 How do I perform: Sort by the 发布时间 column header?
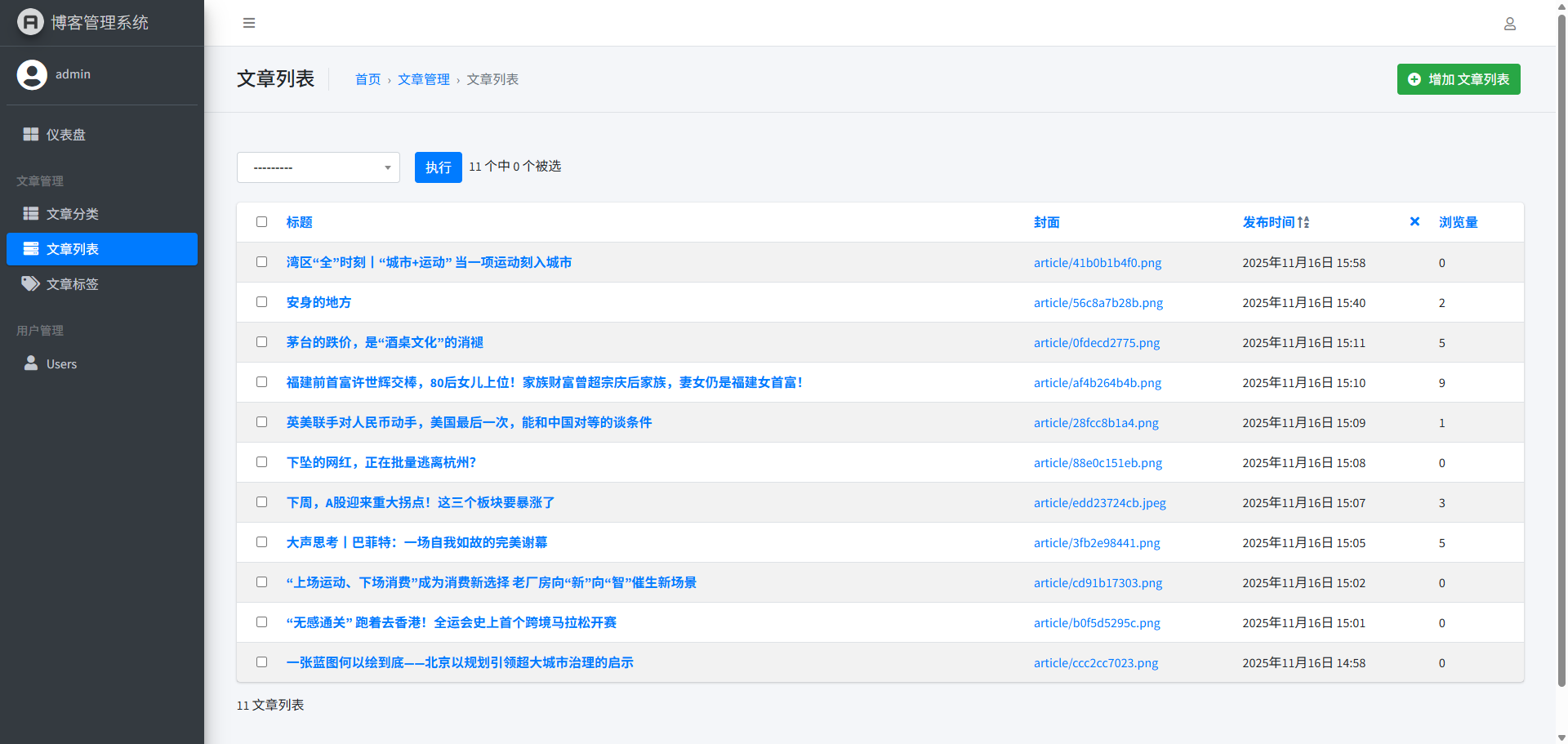pyautogui.click(x=1269, y=222)
